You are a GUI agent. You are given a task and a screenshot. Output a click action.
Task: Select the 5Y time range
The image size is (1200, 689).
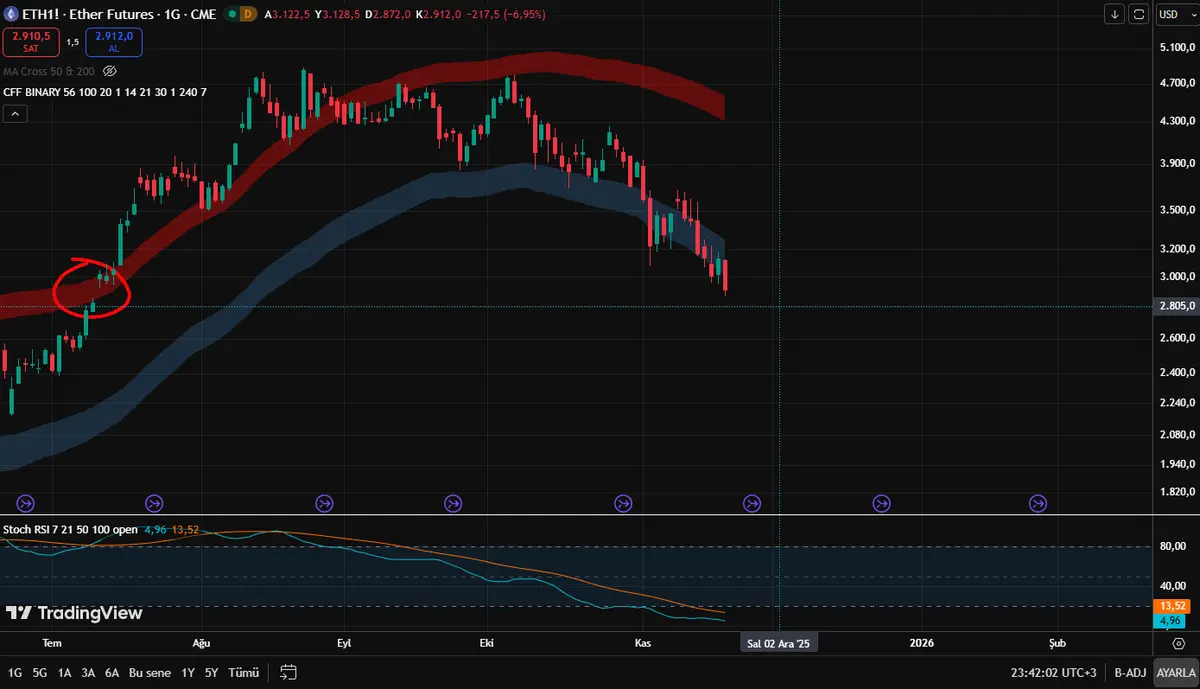coord(212,672)
